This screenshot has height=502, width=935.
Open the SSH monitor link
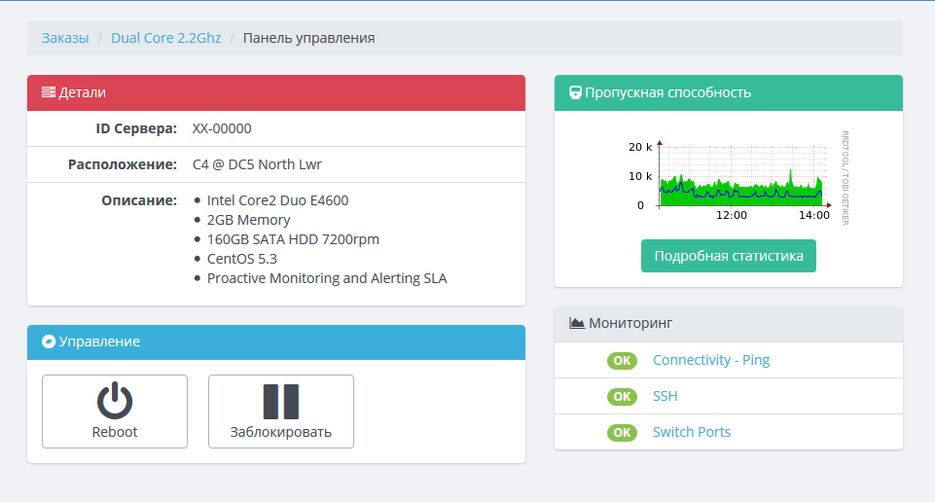click(x=665, y=396)
